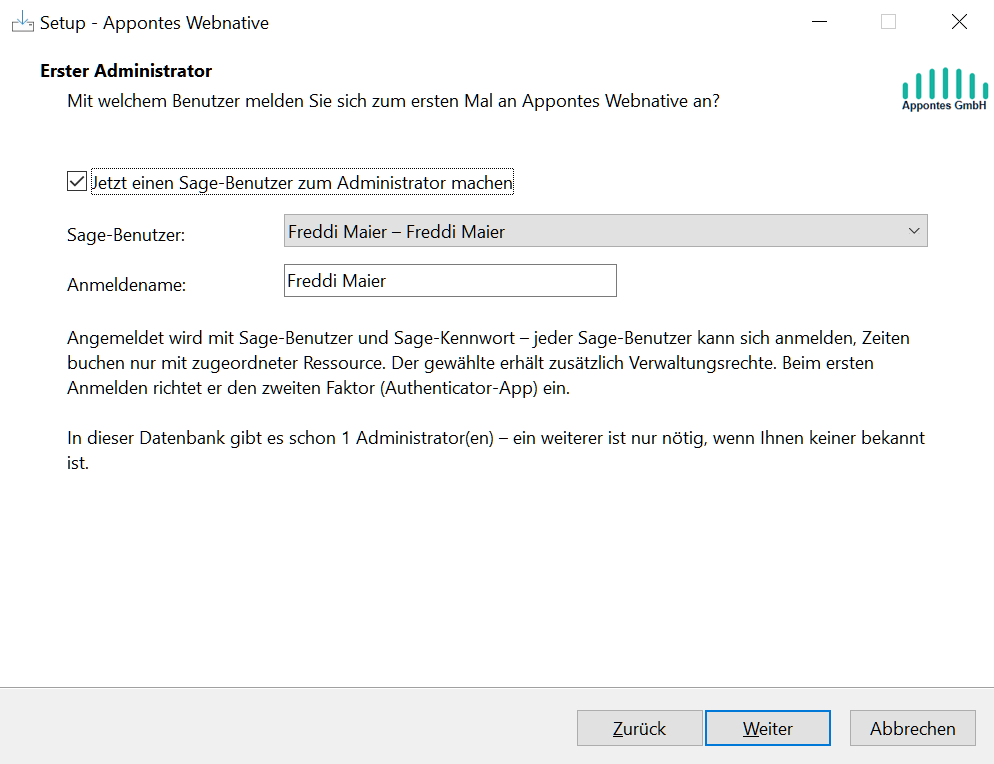Click the paragraph starting 'Angemeldet wird mit Sage-Benutzer'
Screen dimensions: 994x764
[x=488, y=363]
